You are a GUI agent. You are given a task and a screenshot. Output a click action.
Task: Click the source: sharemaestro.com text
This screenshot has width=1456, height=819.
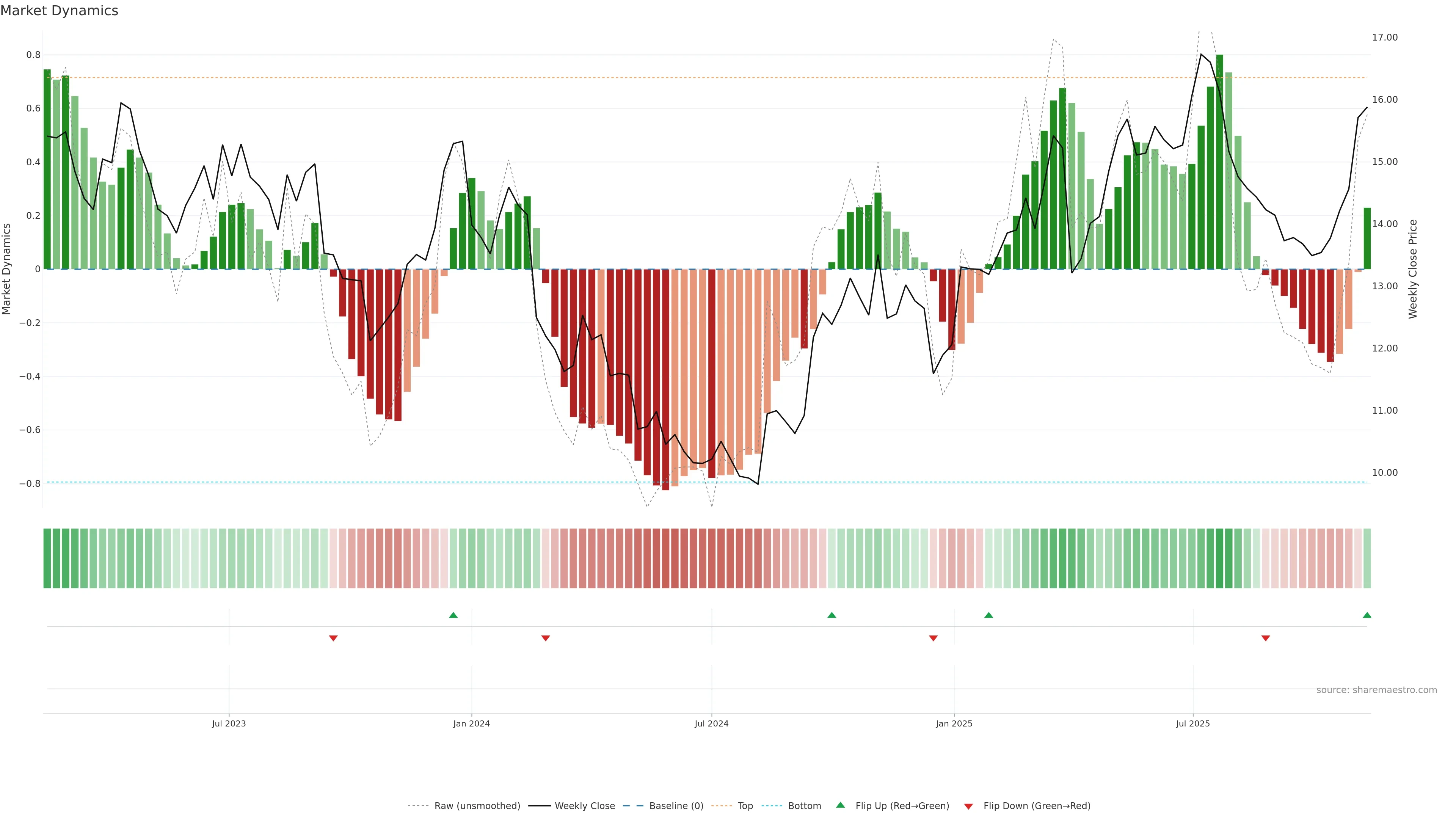point(1376,690)
